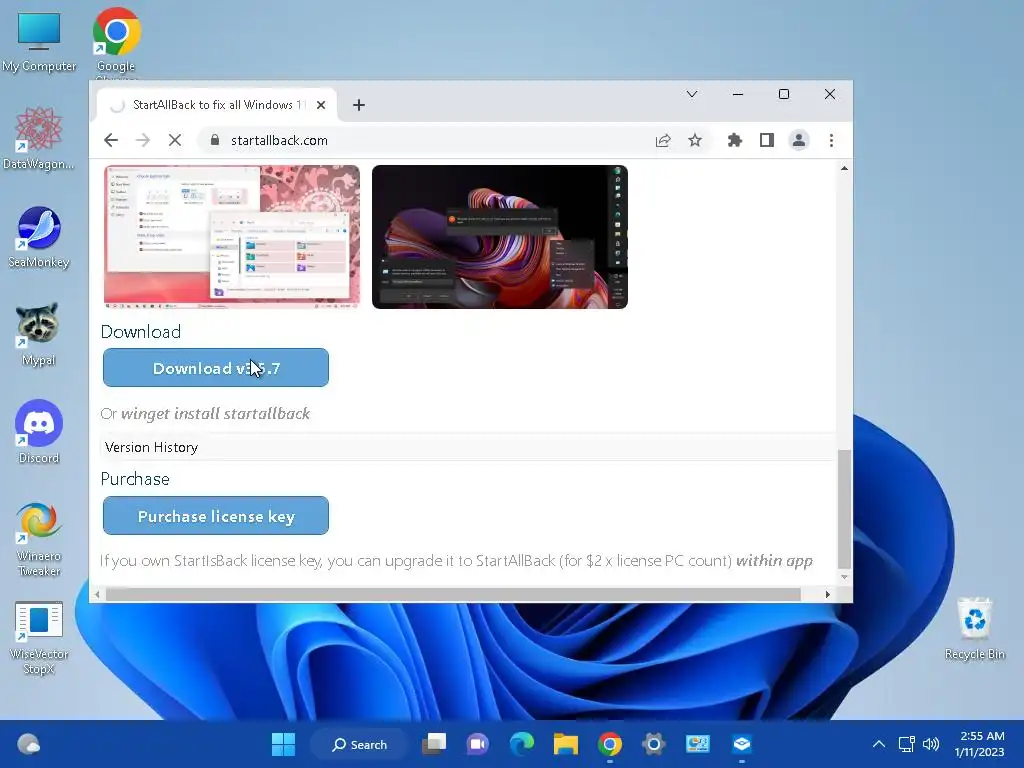
Task: Open My Computer desktop icon
Action: (x=39, y=42)
